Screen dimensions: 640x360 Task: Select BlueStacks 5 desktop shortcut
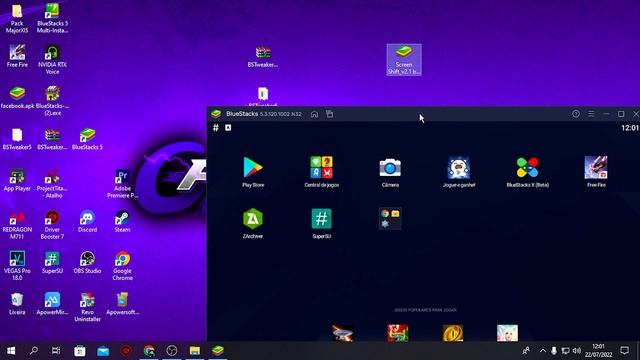click(x=87, y=139)
